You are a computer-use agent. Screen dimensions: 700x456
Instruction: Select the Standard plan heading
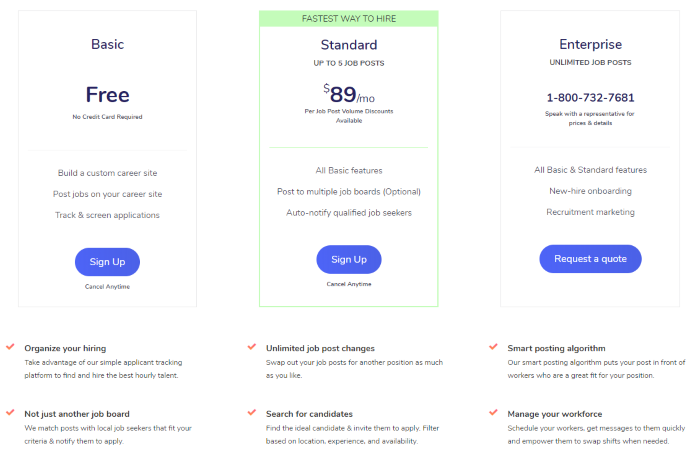(348, 44)
